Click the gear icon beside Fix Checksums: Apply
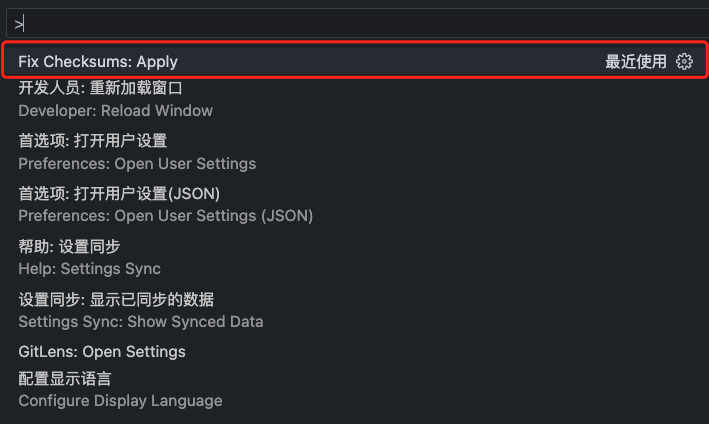The width and height of the screenshot is (709, 424). click(x=684, y=61)
